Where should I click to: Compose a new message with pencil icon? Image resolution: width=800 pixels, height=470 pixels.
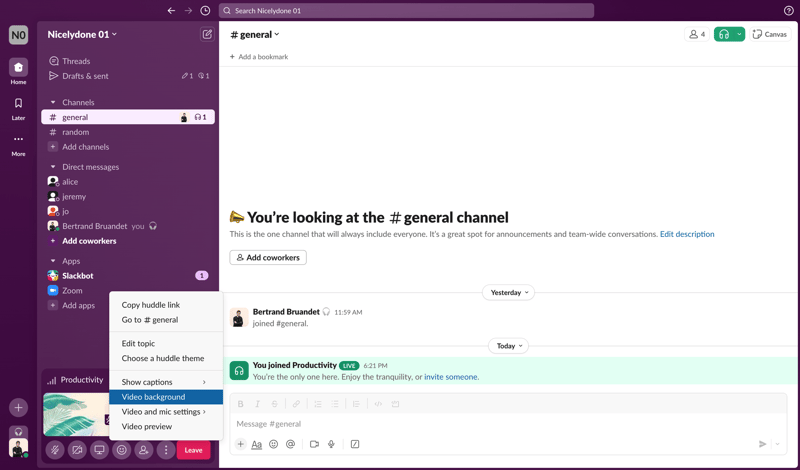pos(207,34)
